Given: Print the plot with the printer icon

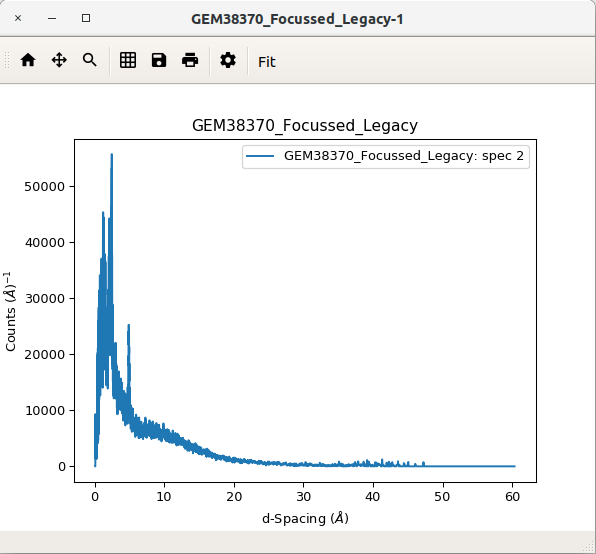Looking at the screenshot, I should pyautogui.click(x=190, y=60).
